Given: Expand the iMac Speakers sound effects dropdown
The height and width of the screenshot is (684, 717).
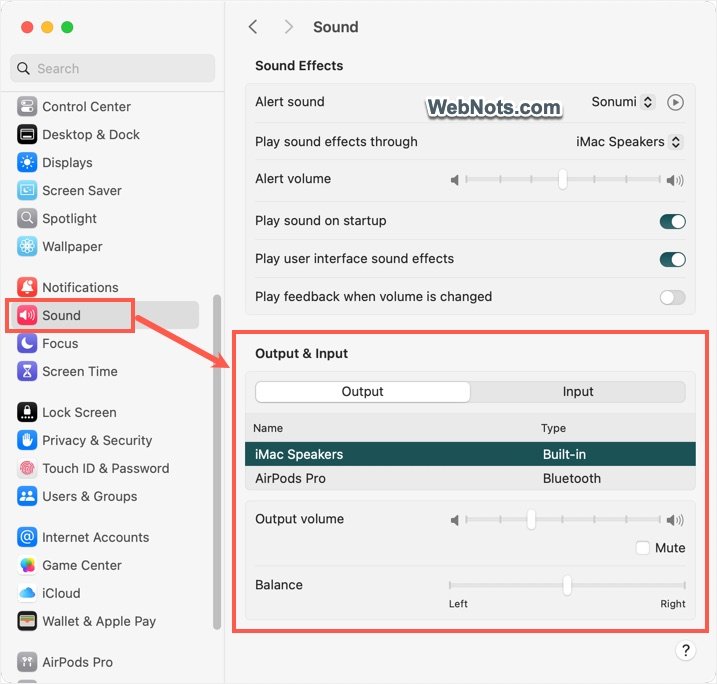Looking at the screenshot, I should click(629, 142).
